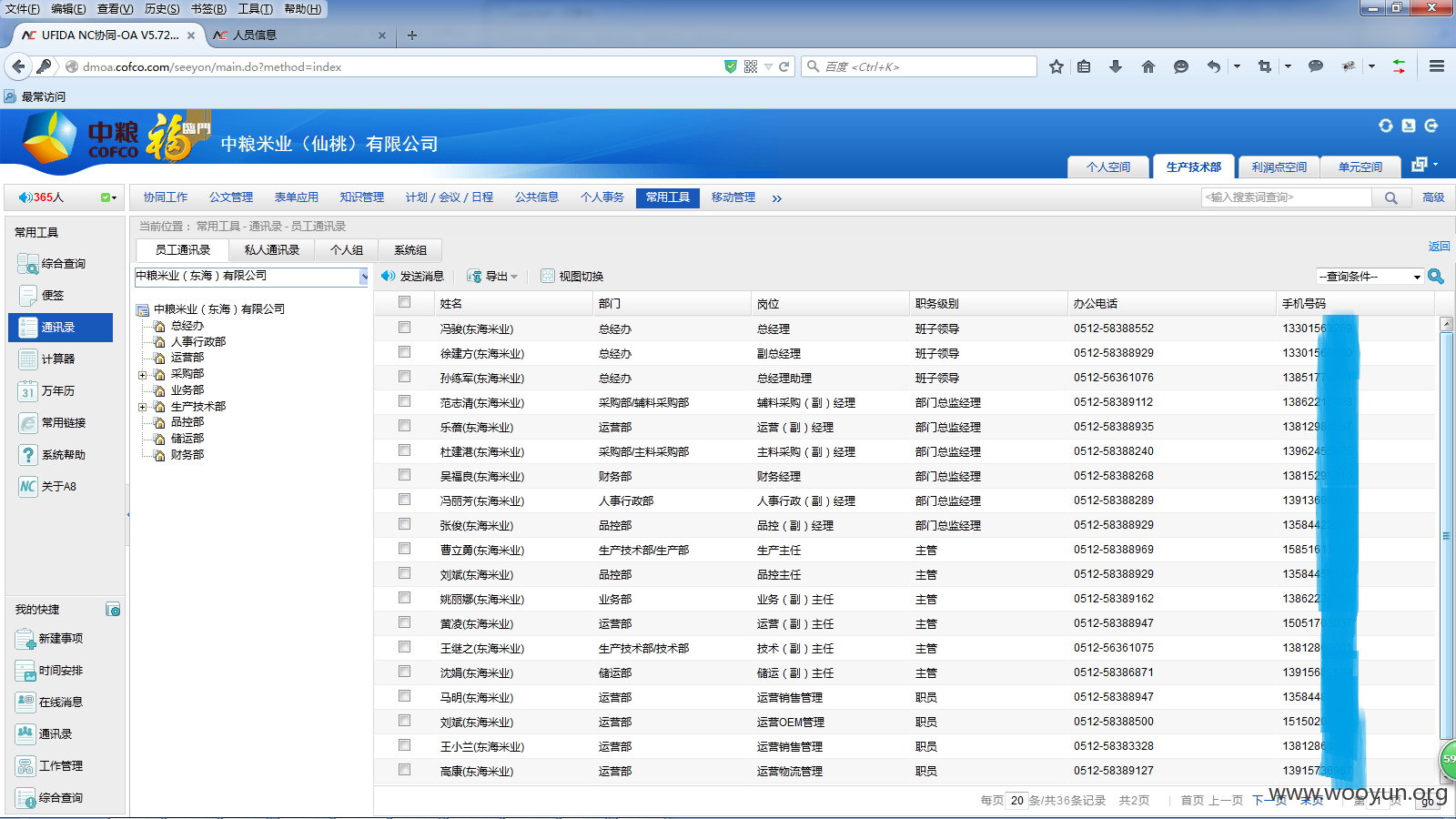Viewport: 1456px width, 819px height.
Task: Check the row for 吴福良(东海米业)
Action: coord(404,474)
